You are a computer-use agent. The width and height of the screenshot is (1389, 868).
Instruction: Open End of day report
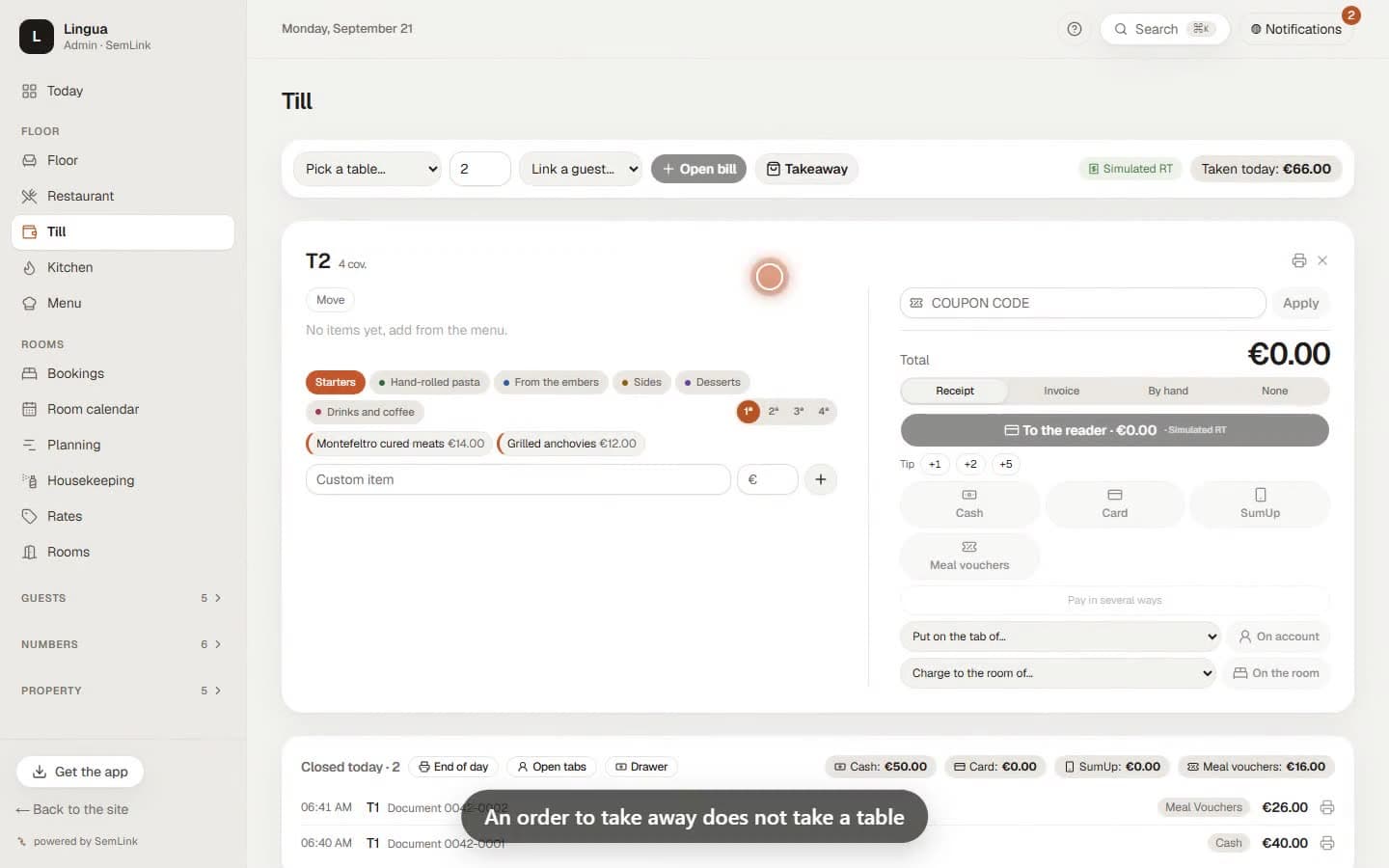pos(453,767)
